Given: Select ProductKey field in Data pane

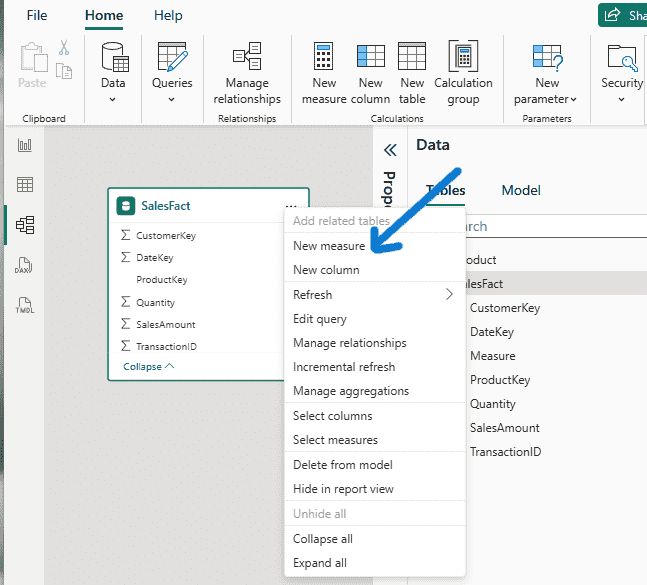Looking at the screenshot, I should pyautogui.click(x=500, y=380).
